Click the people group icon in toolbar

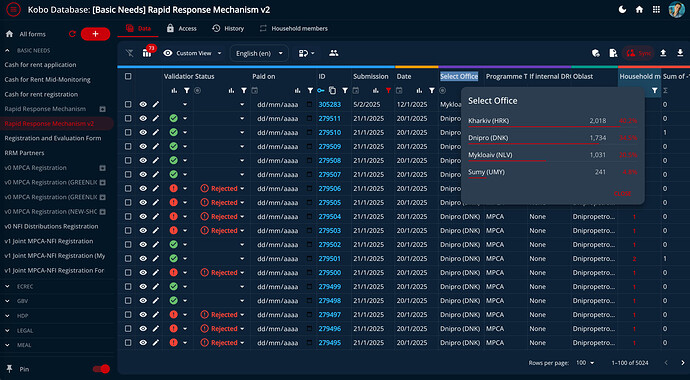click(334, 53)
